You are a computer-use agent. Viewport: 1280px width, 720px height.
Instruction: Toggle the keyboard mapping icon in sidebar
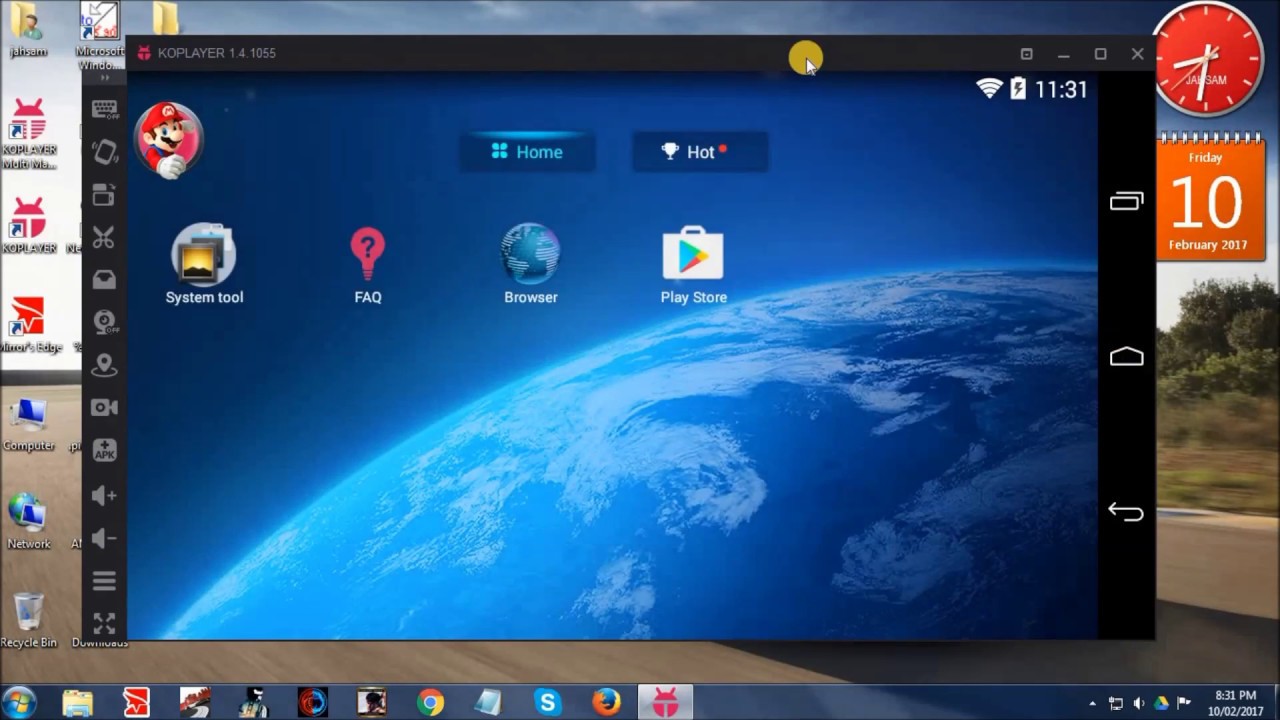tap(104, 108)
